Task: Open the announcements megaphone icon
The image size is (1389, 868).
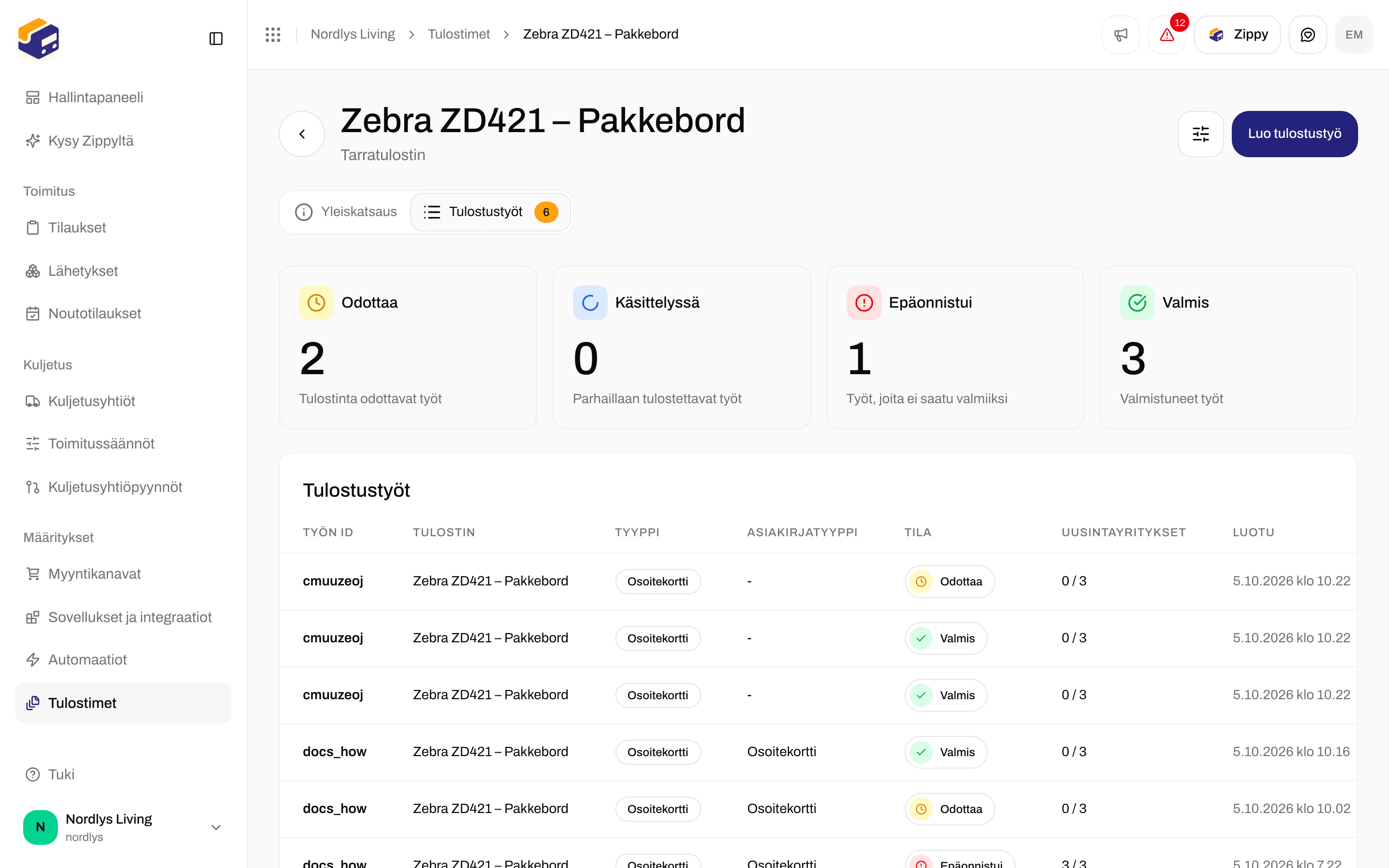Action: coord(1120,35)
